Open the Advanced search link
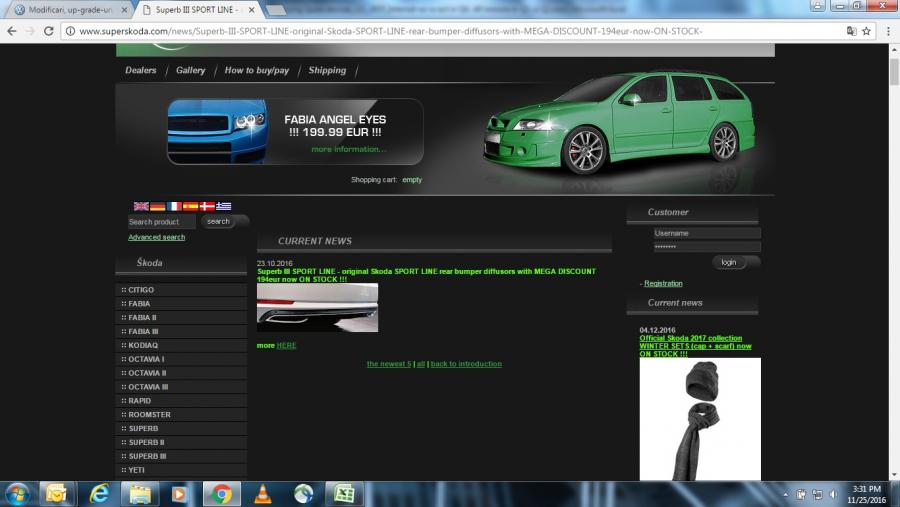900x507 pixels. pos(157,237)
